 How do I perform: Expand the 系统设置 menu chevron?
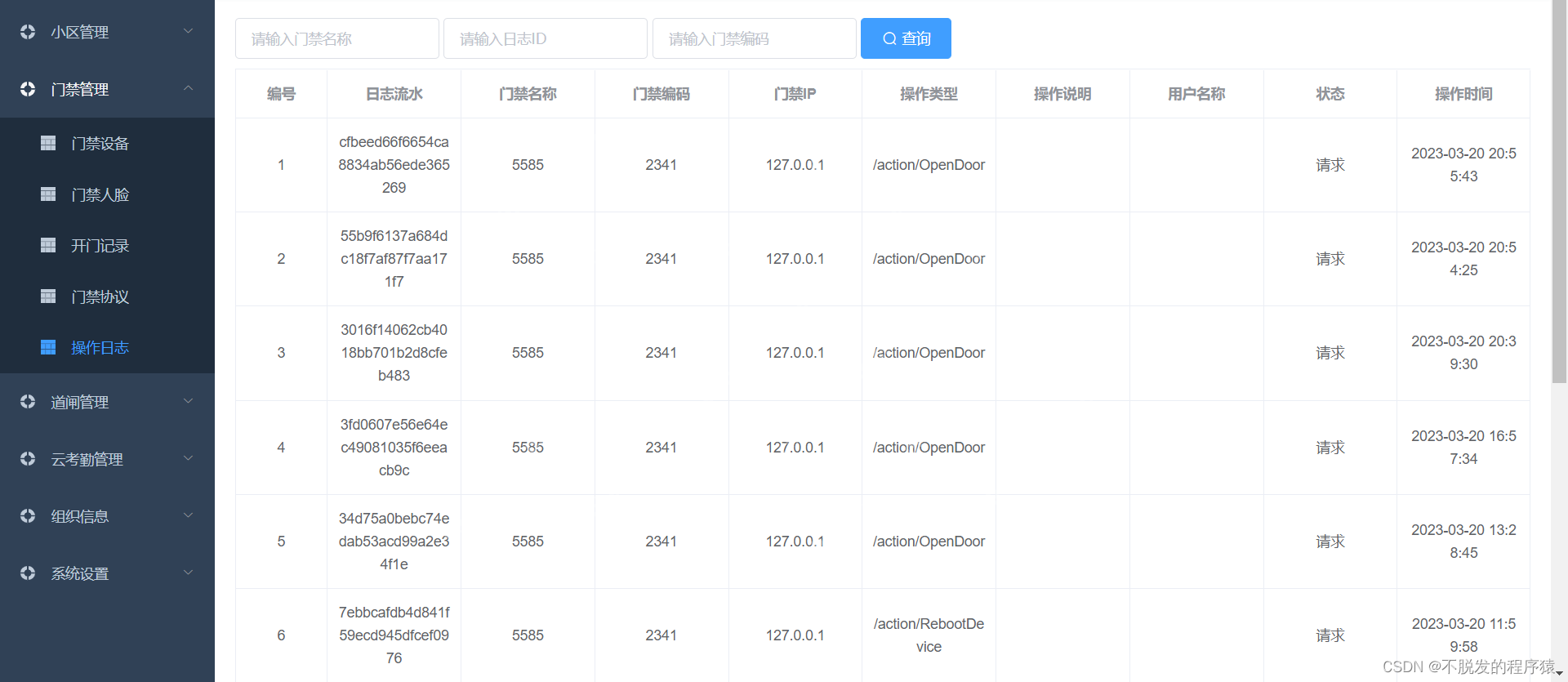pos(189,573)
